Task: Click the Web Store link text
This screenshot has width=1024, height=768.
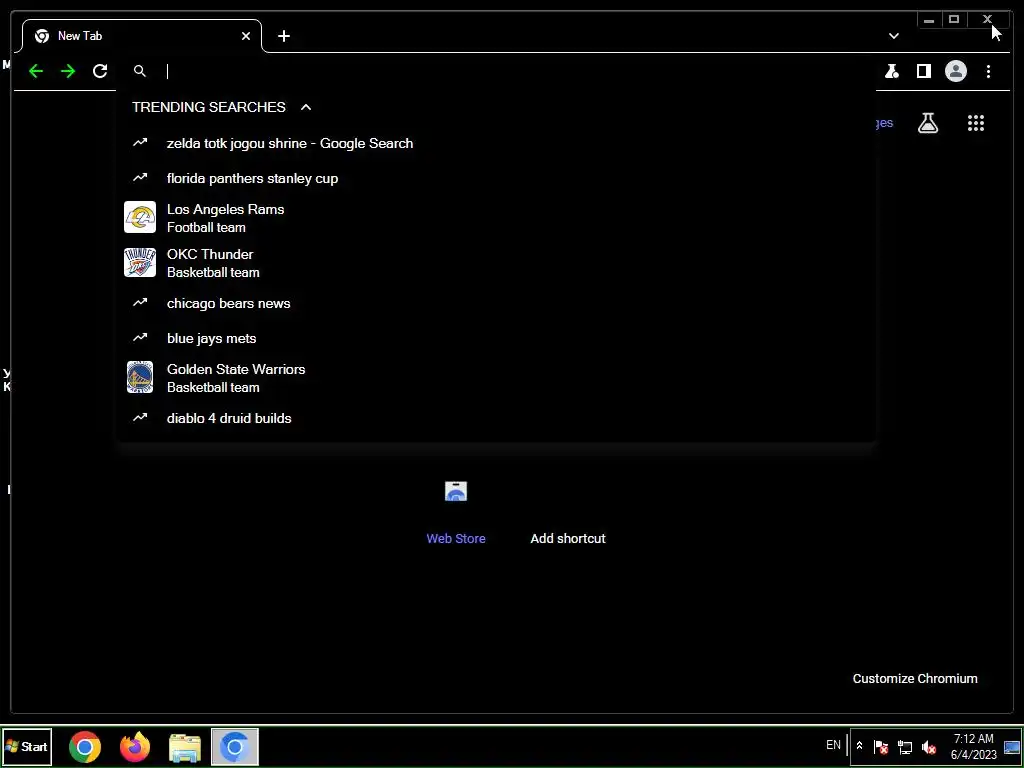Action: (456, 539)
